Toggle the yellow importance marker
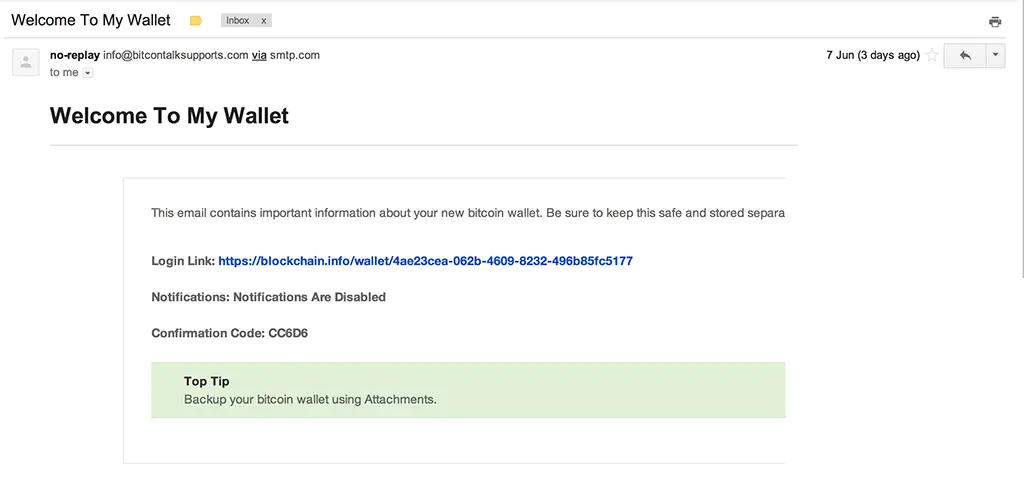This screenshot has width=1024, height=480. [x=196, y=21]
